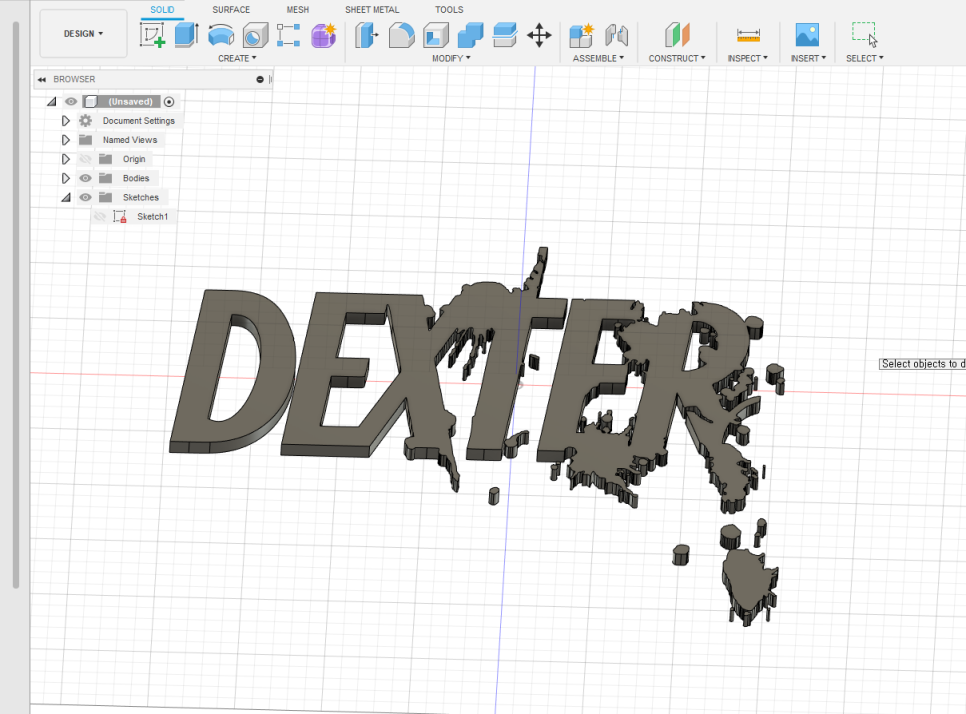The width and height of the screenshot is (966, 714).
Task: Switch to the Sheet Metal tab
Action: (372, 10)
